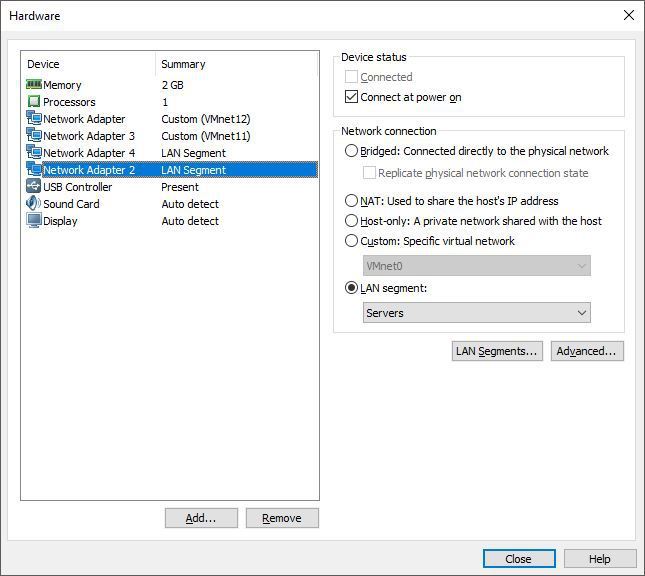This screenshot has width=645, height=576.
Task: Select the Memory row label
Action: tap(62, 85)
